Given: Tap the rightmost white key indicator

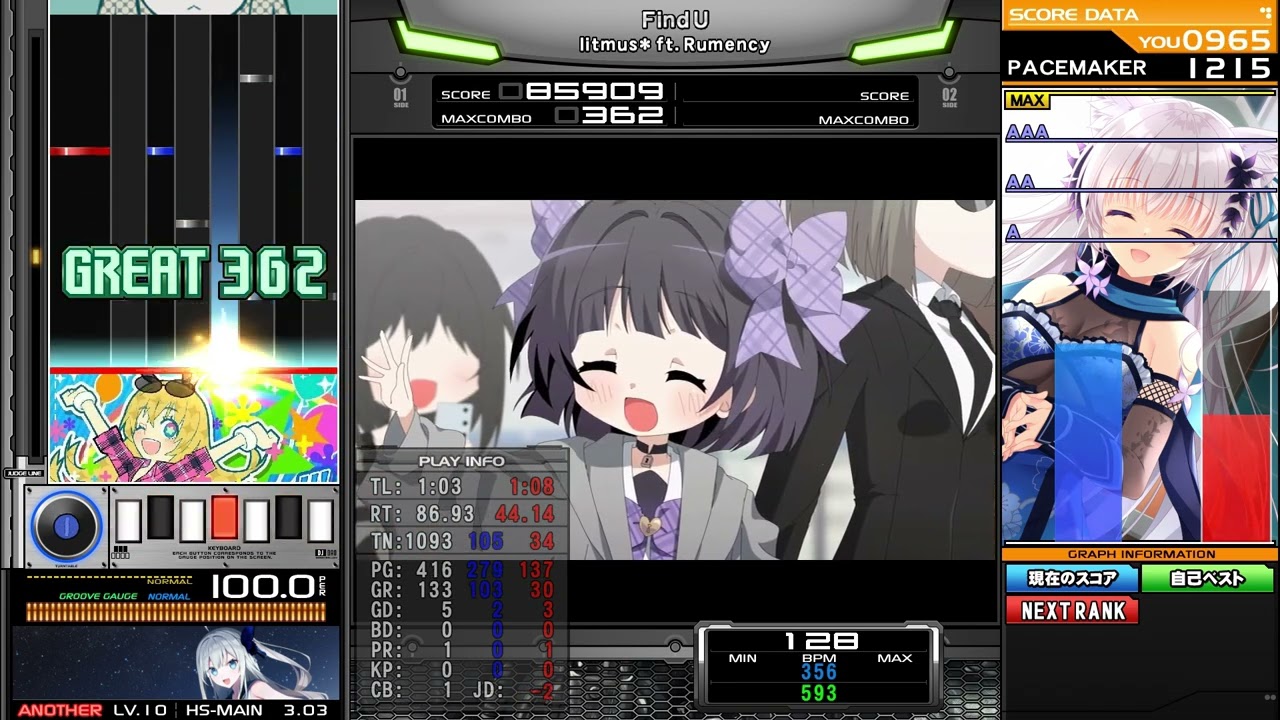Looking at the screenshot, I should (x=320, y=521).
